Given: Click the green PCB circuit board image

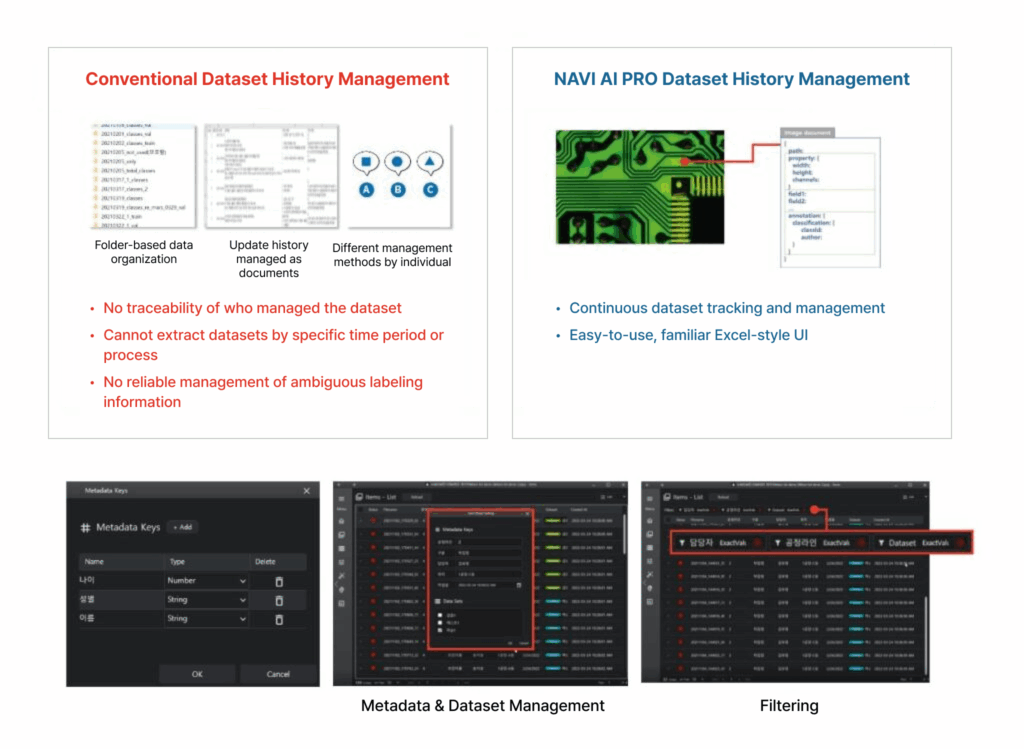Looking at the screenshot, I should tap(625, 185).
